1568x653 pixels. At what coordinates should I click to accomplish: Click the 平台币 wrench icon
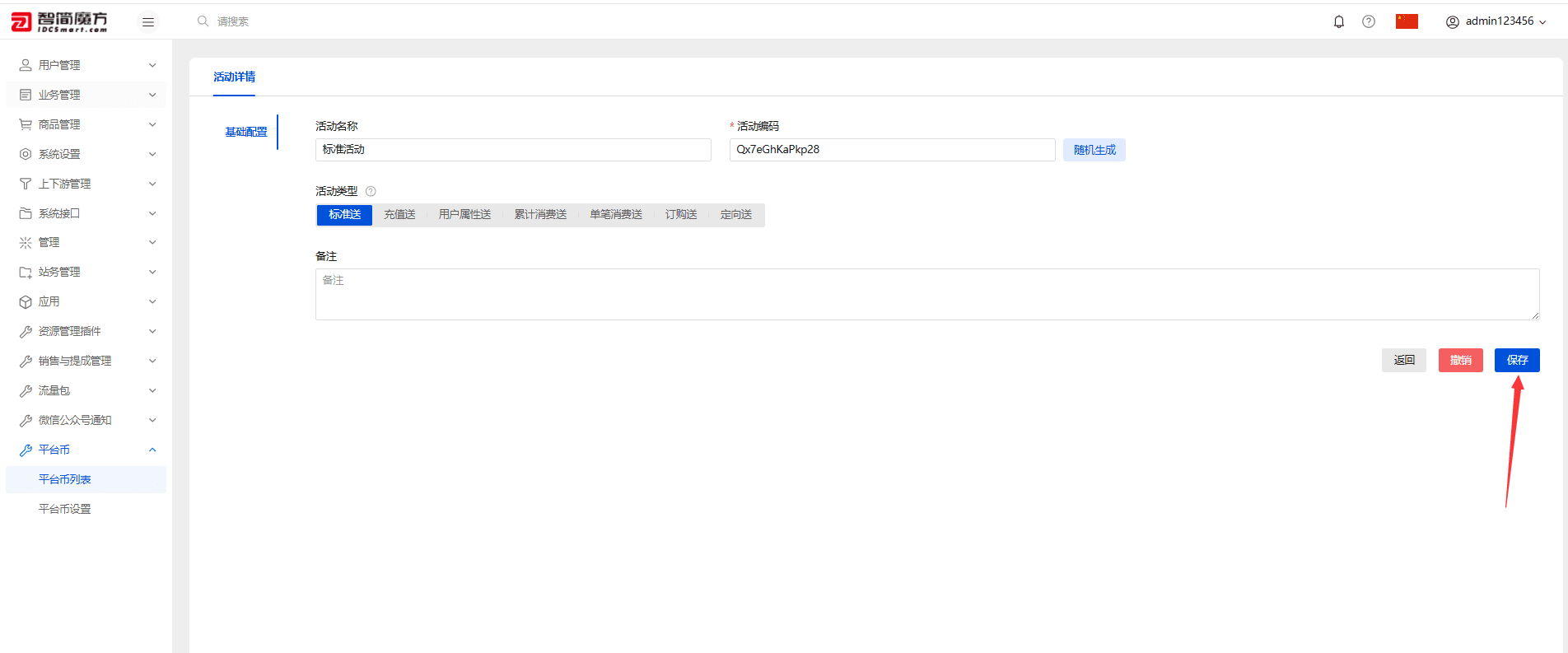pyautogui.click(x=26, y=450)
